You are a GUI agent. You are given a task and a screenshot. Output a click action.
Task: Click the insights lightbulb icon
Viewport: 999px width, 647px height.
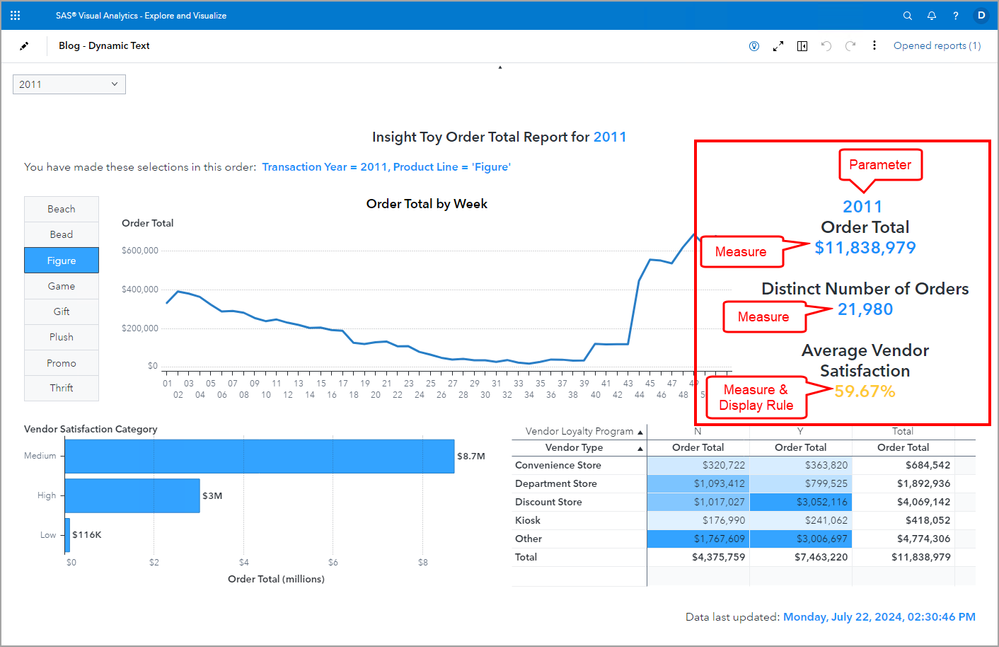pos(754,46)
